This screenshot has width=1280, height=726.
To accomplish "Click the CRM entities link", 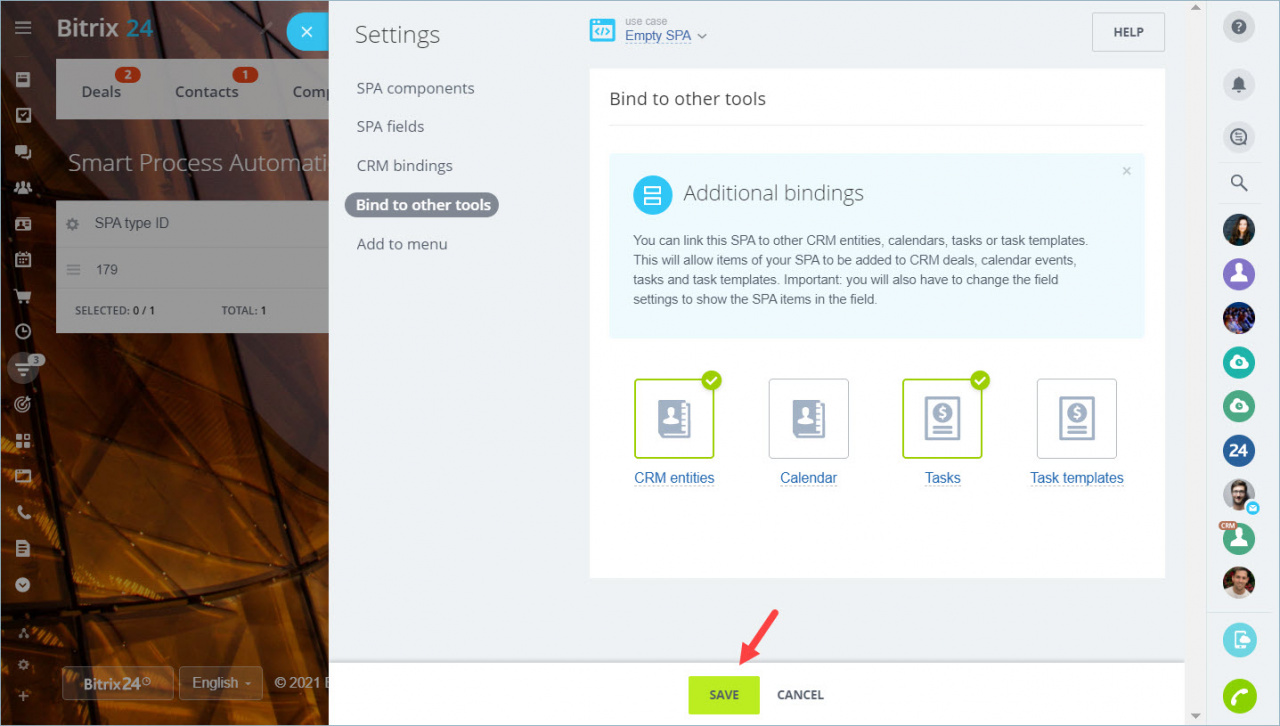I will pos(674,478).
